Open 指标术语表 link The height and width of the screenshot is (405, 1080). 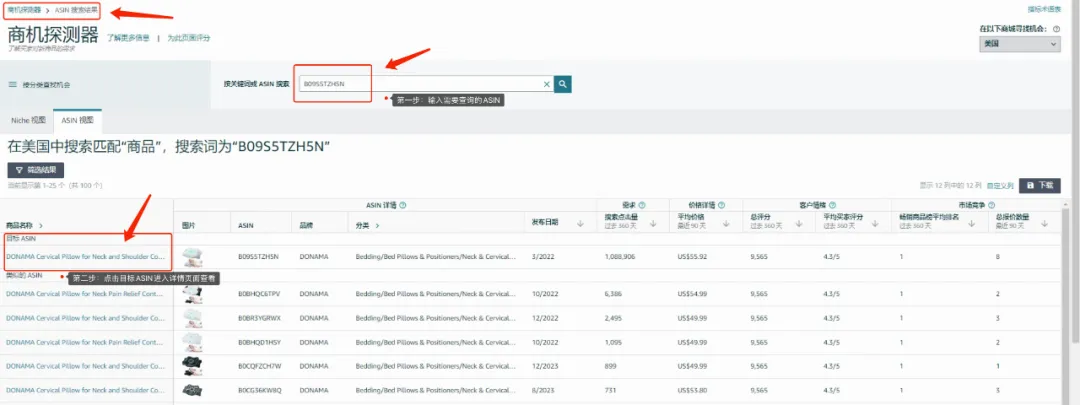1044,10
